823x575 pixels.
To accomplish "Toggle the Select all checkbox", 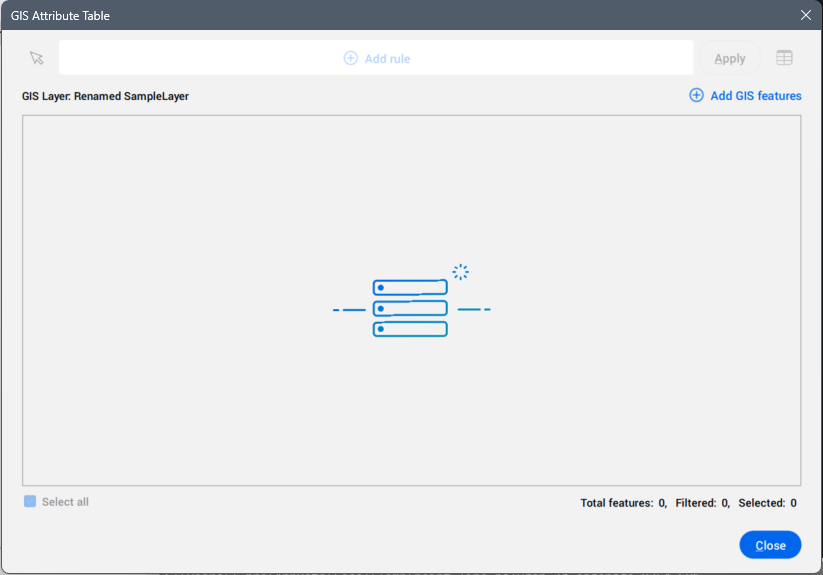I will point(30,501).
